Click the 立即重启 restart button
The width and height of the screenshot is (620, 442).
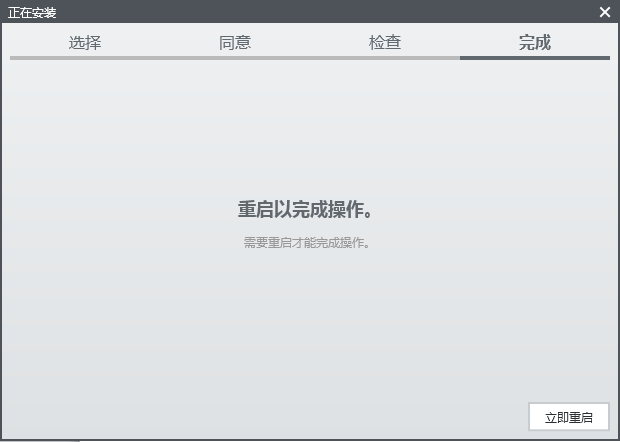[x=568, y=417]
